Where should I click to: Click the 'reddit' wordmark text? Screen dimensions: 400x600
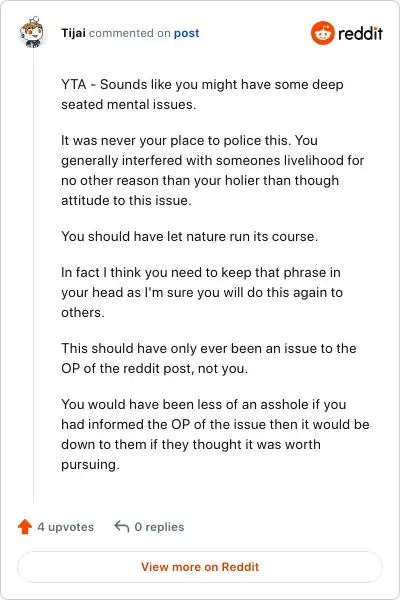[x=360, y=34]
